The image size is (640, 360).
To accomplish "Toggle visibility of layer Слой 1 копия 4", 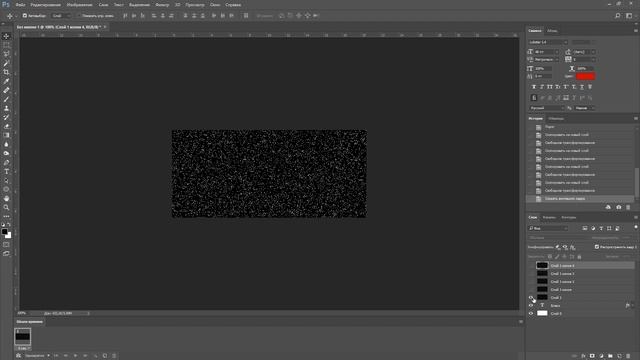I will click(531, 266).
